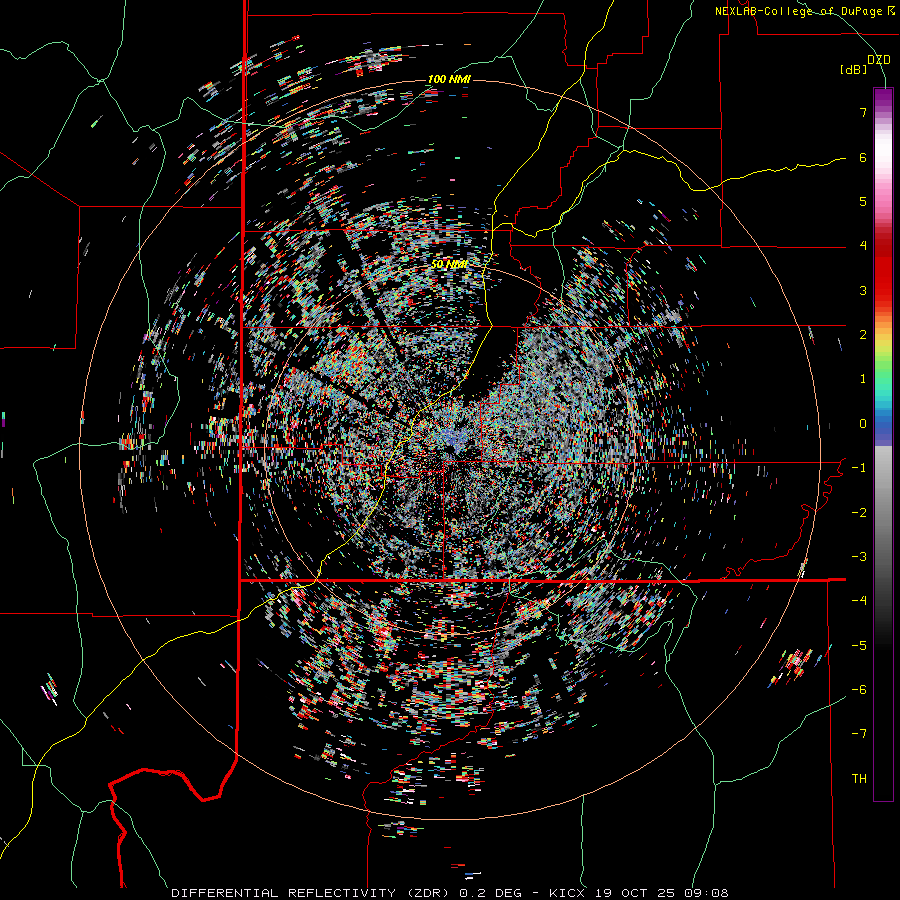900x900 pixels.
Task: Click the 50 NMI range ring label
Action: coord(449,264)
